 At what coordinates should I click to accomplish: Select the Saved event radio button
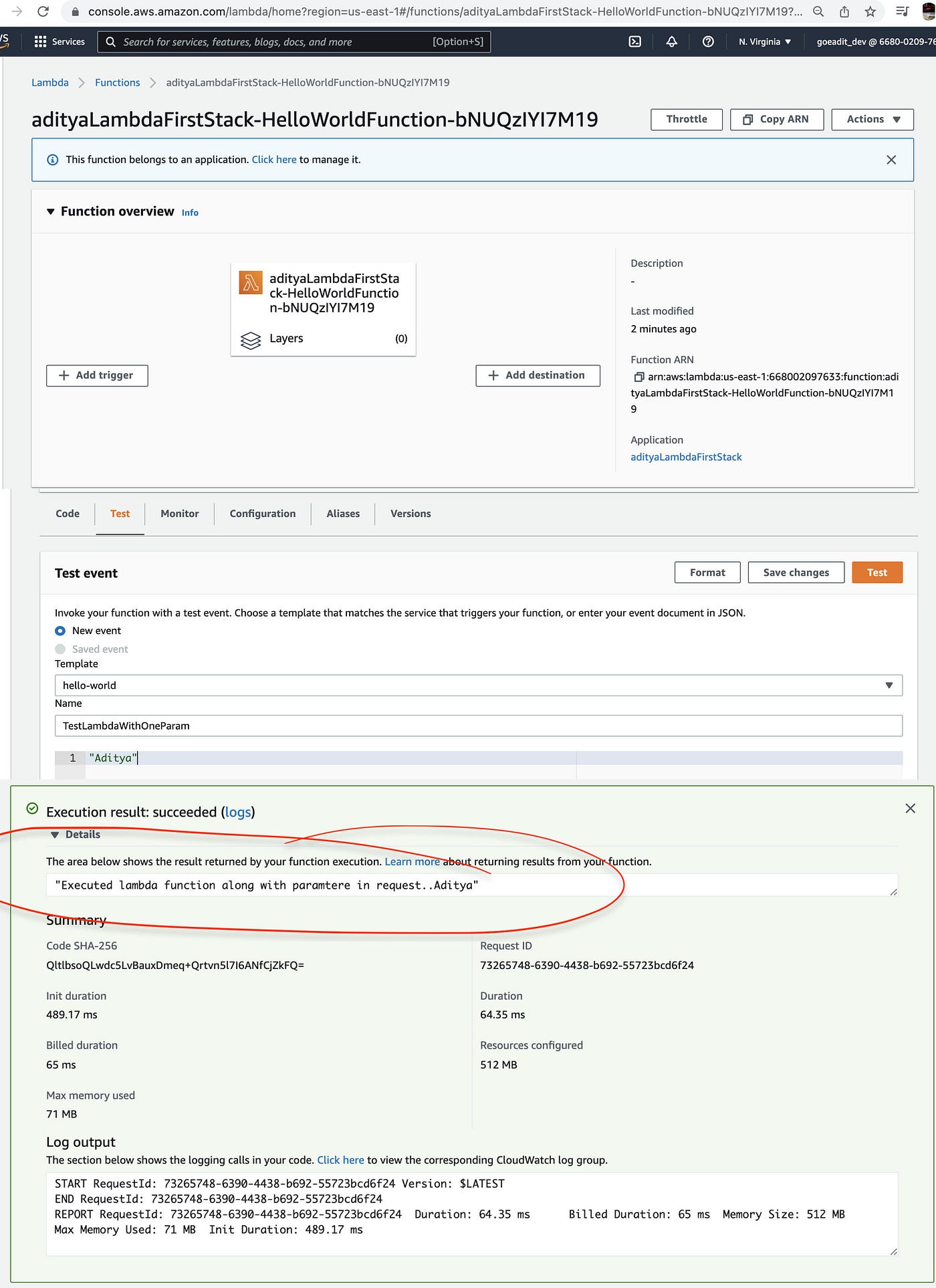pyautogui.click(x=60, y=649)
